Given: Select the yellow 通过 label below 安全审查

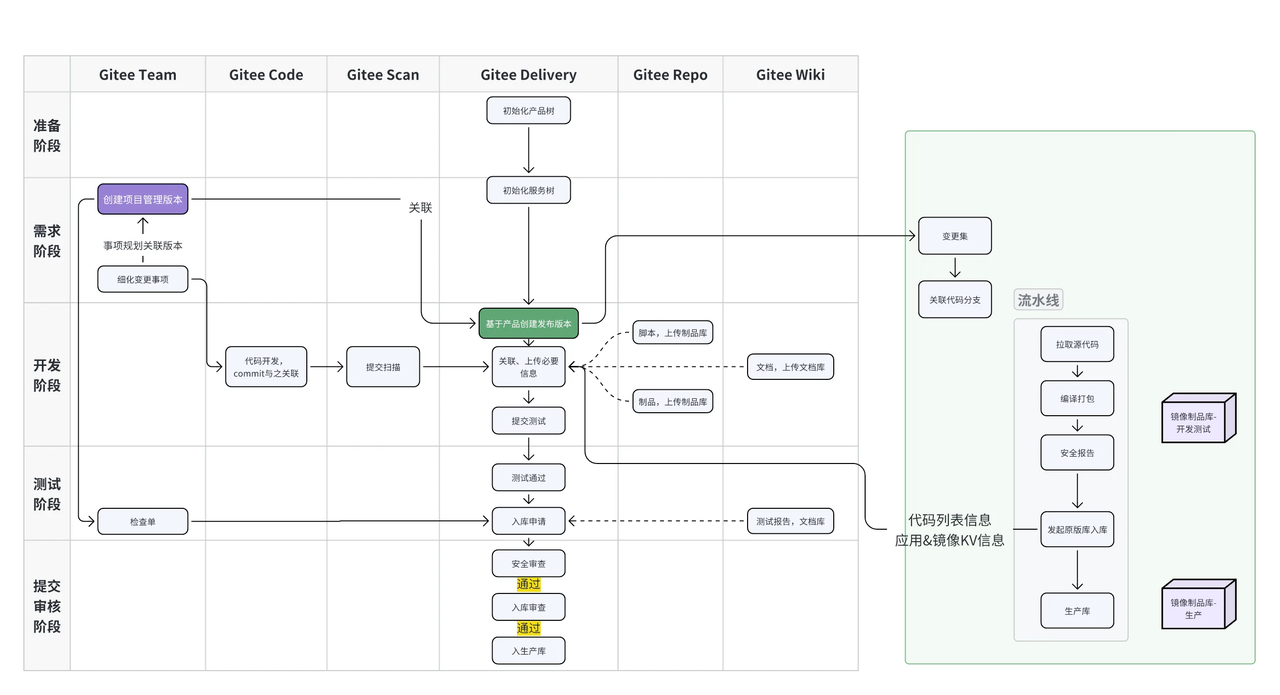Looking at the screenshot, I should tap(529, 585).
